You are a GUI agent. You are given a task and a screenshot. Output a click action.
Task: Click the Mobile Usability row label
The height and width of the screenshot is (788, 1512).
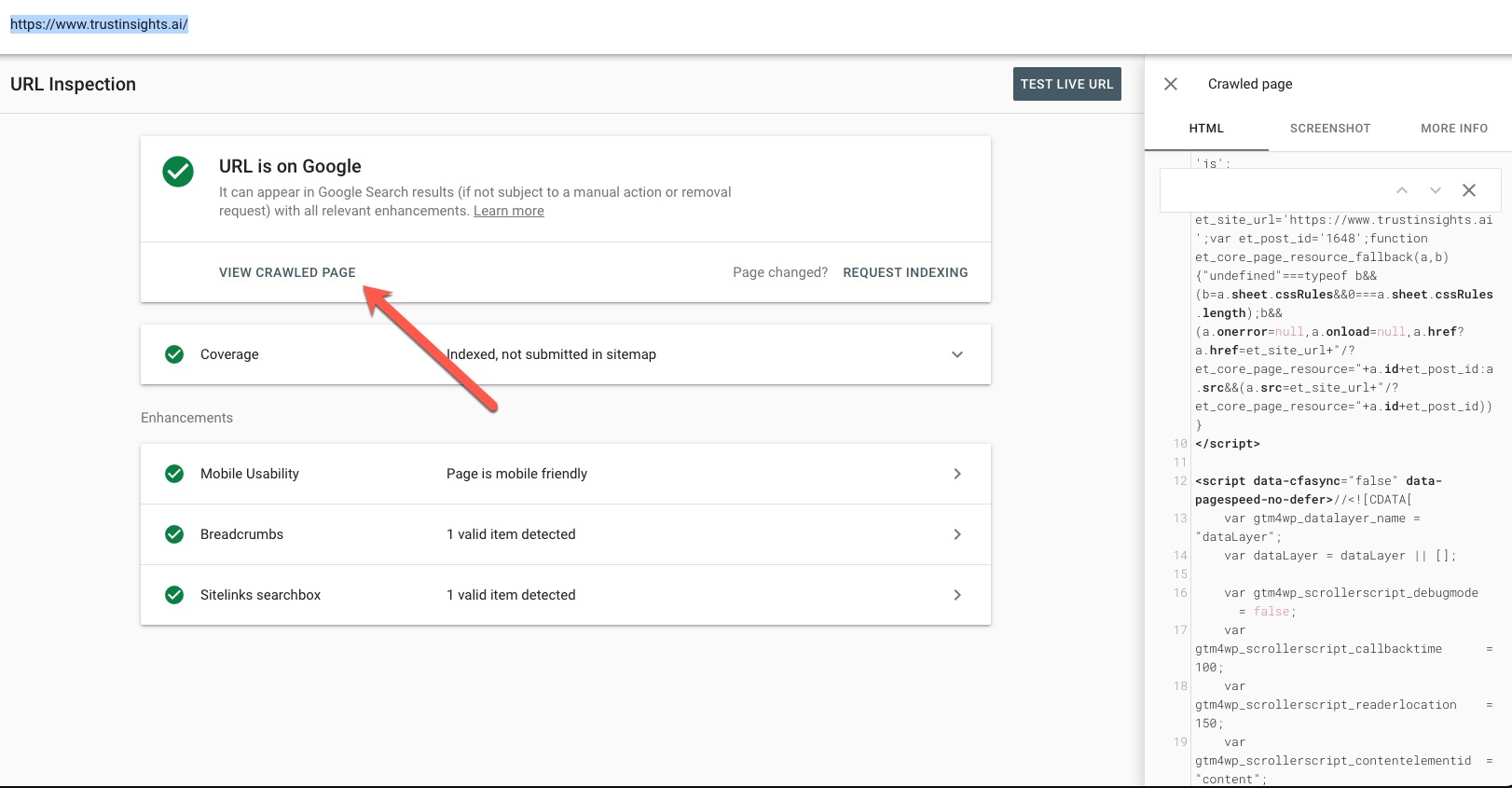click(x=250, y=474)
